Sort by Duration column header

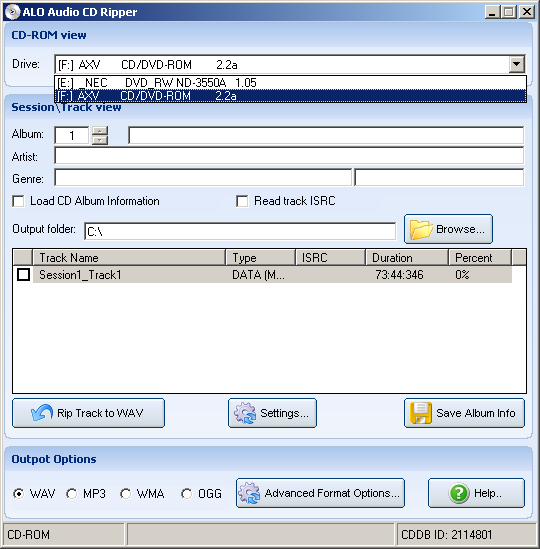click(407, 258)
